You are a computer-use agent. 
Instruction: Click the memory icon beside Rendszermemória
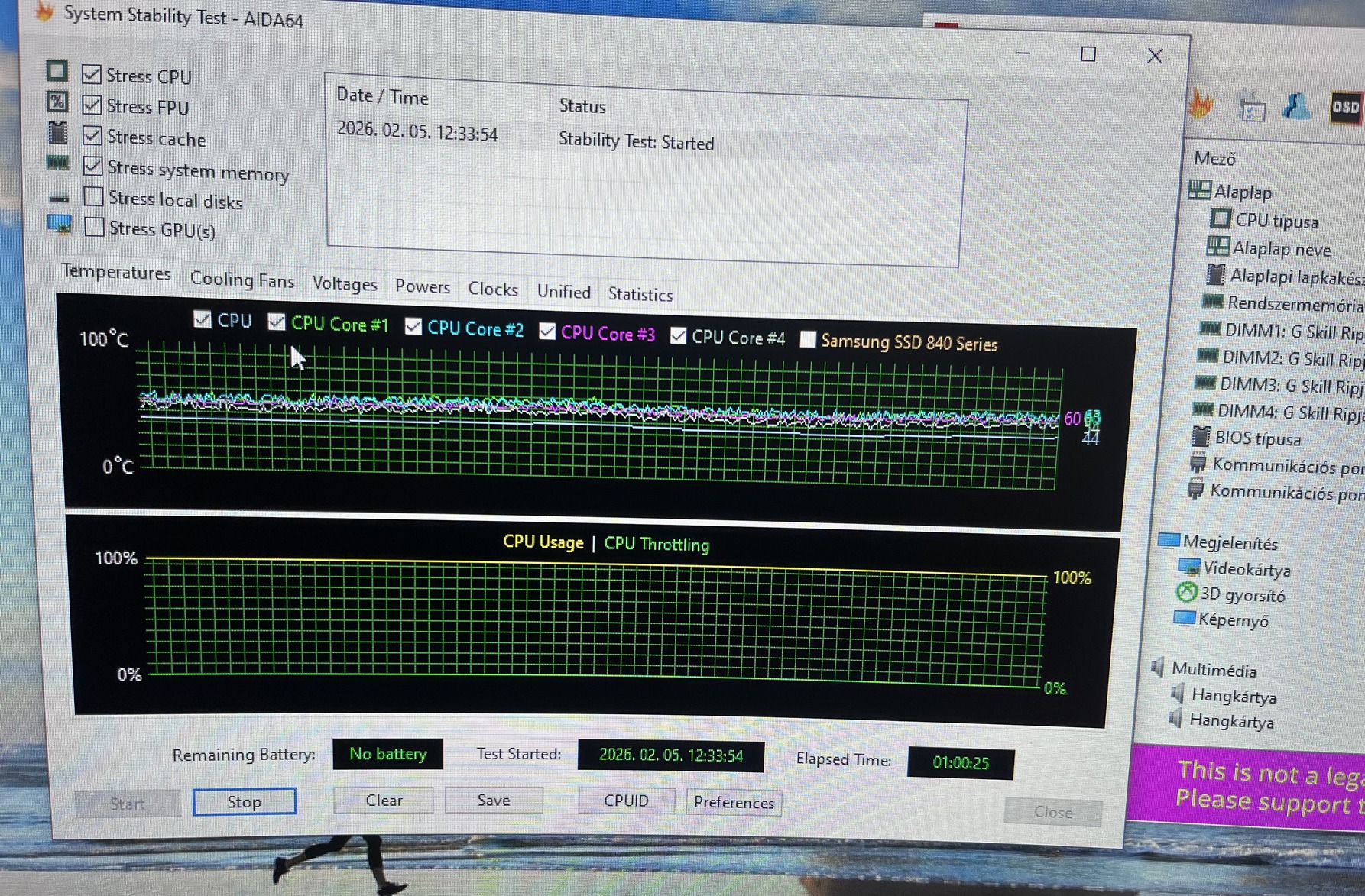coord(1213,301)
